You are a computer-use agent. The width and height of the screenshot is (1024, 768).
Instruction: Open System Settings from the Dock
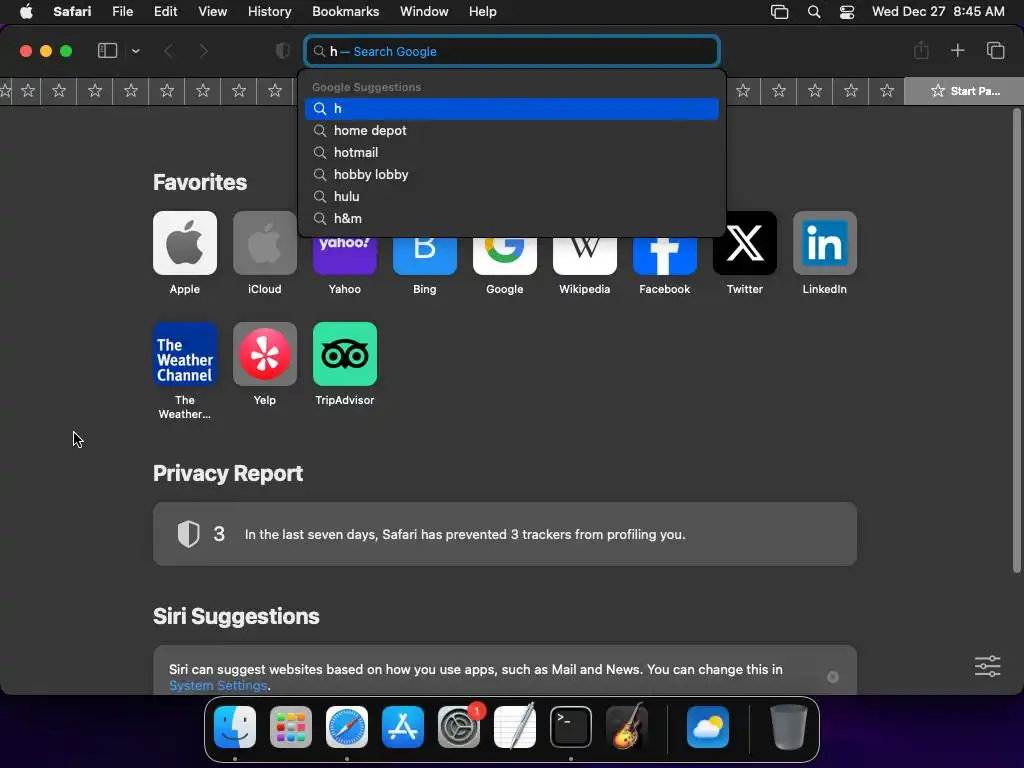[x=458, y=727]
